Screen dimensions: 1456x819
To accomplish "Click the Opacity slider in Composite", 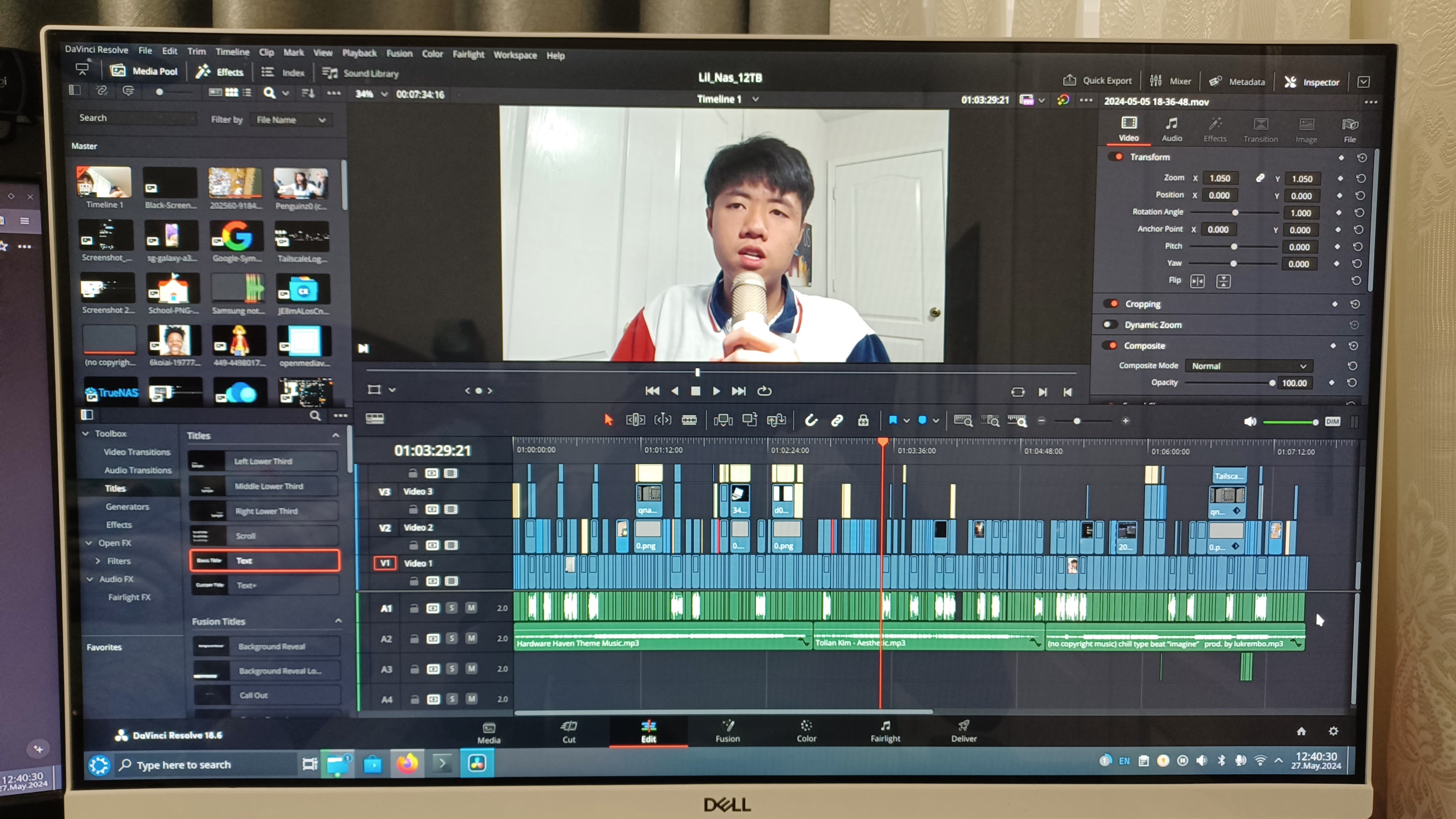I will pos(1229,383).
